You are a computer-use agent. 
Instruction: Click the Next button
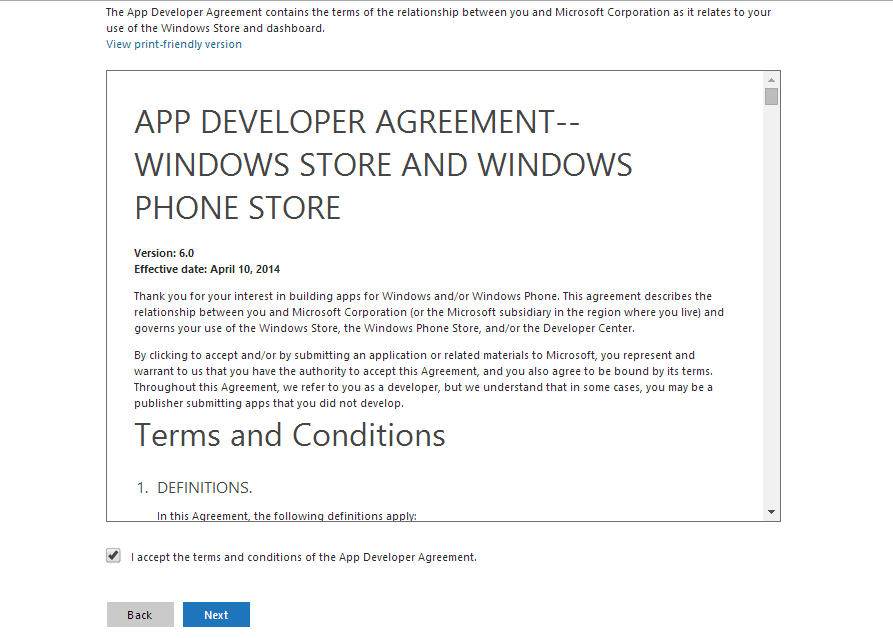point(216,615)
